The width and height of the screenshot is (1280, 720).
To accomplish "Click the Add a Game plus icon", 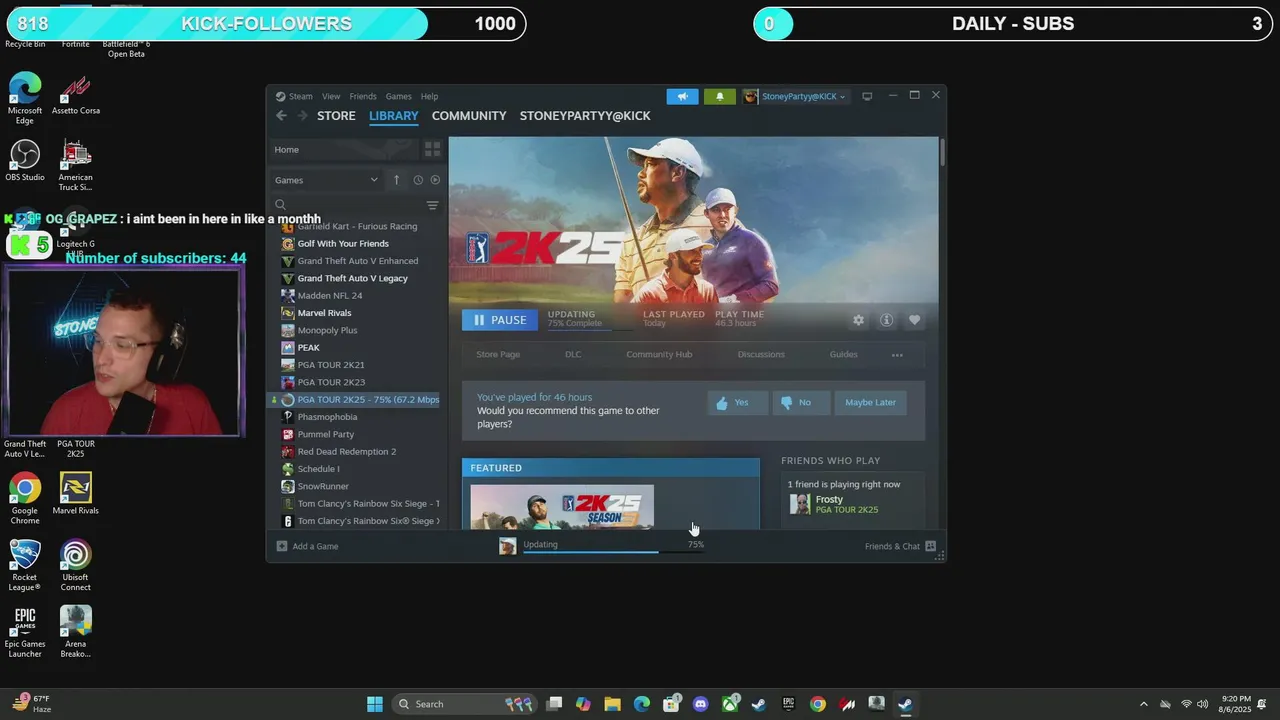I will pyautogui.click(x=282, y=546).
